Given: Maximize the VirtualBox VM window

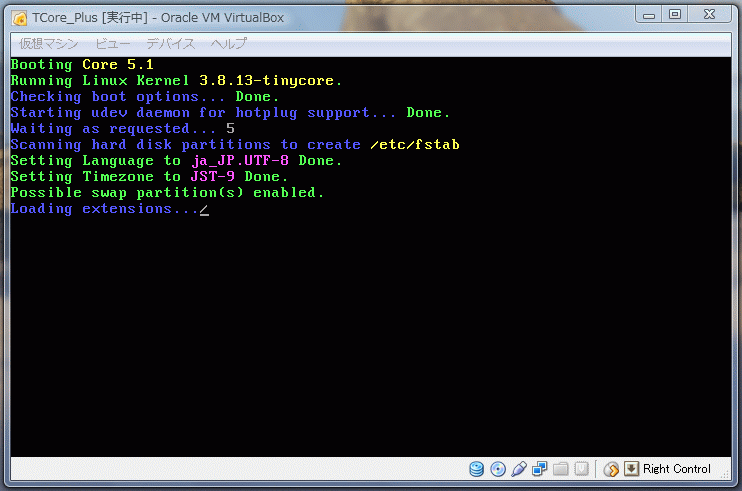Looking at the screenshot, I should point(675,14).
